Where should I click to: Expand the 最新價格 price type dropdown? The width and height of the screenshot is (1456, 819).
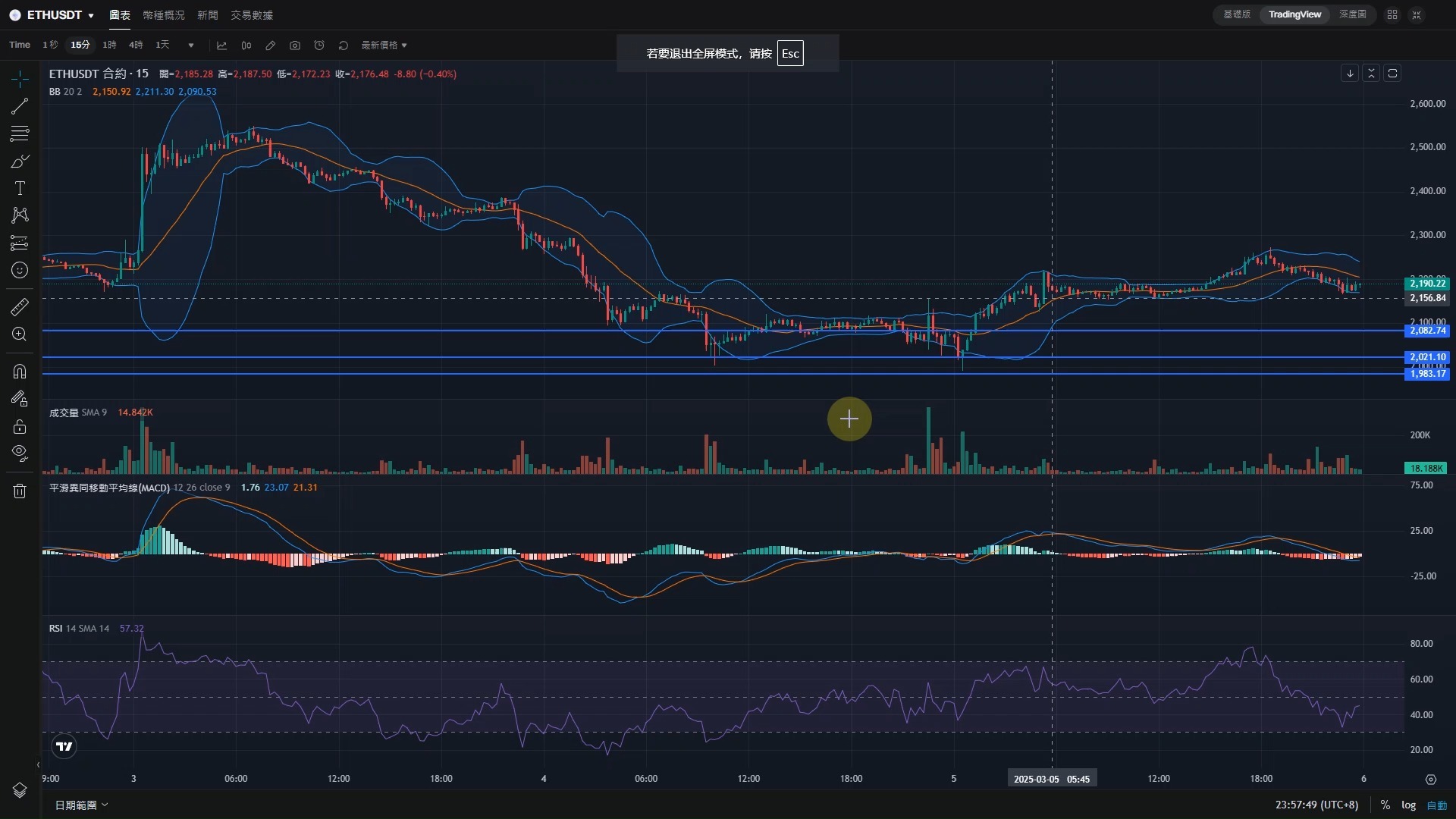tap(384, 45)
